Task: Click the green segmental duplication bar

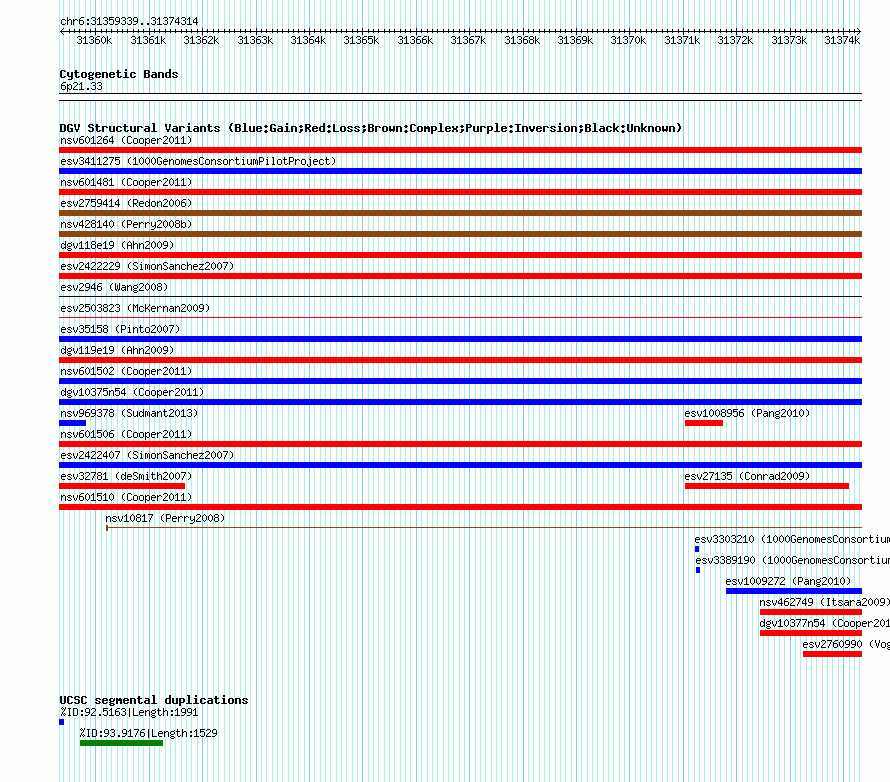Action: [121, 743]
